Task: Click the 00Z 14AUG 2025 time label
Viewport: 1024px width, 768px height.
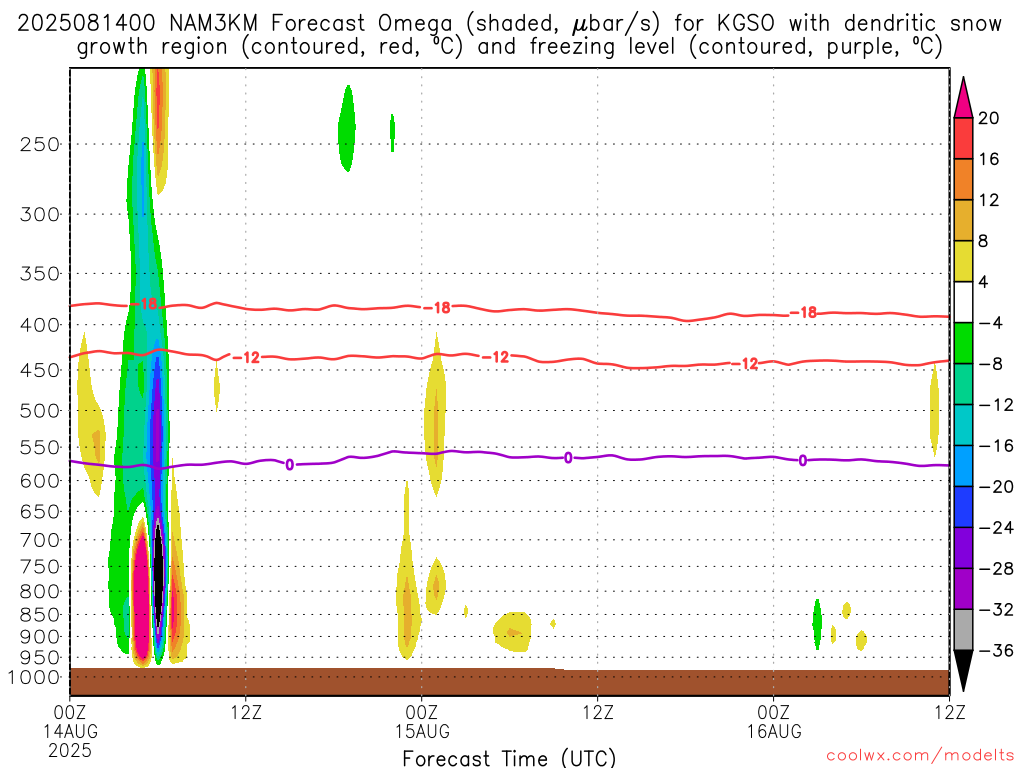Action: pyautogui.click(x=70, y=731)
